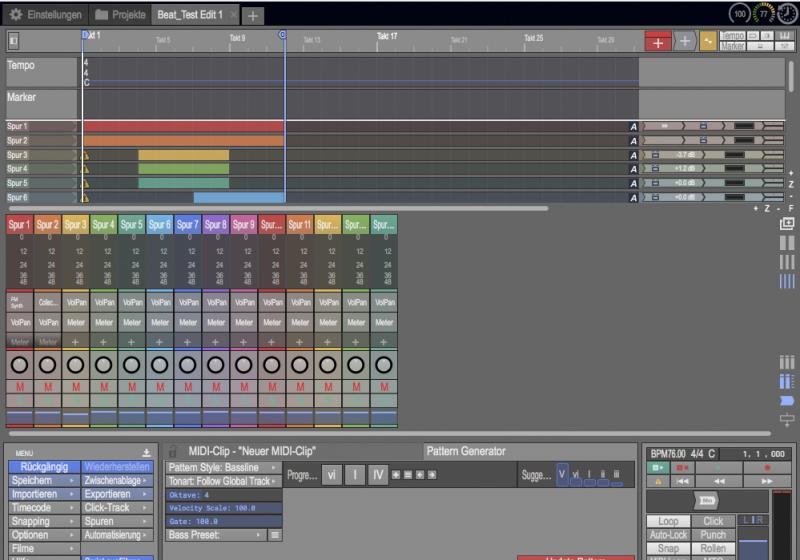Screen dimensions: 800x560
Task: Expand the Speichern submenu
Action: [44, 480]
